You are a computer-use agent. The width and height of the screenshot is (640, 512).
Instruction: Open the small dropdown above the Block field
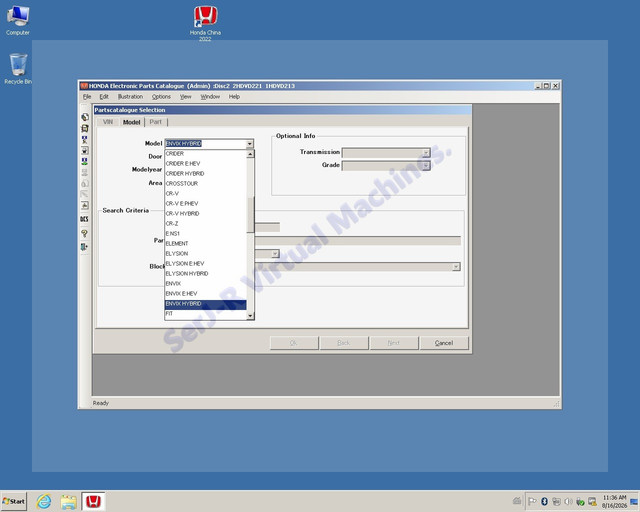[275, 254]
